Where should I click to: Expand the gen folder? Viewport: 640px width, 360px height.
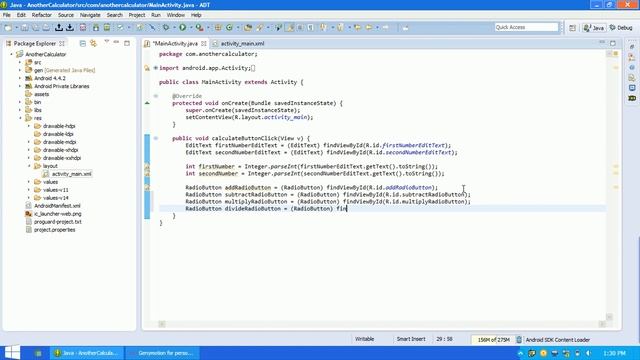pyautogui.click(x=20, y=70)
